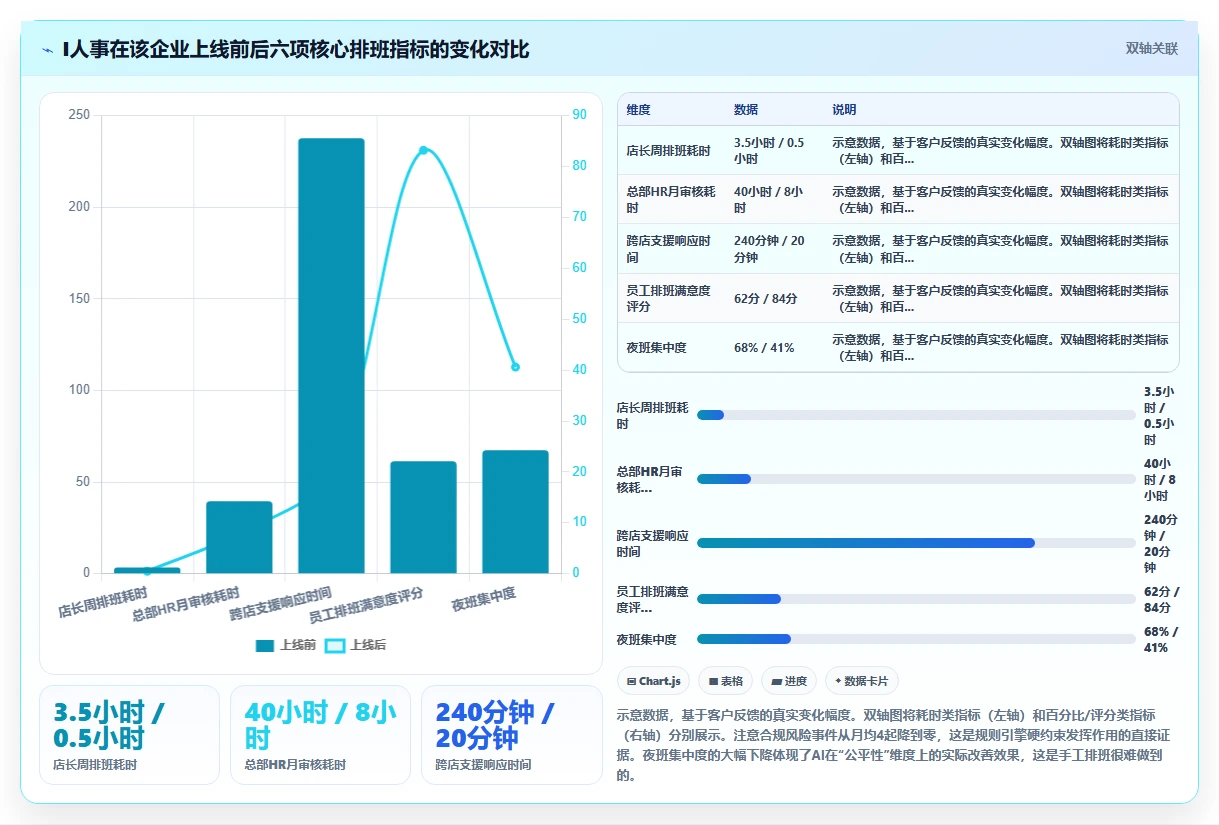Click the dashboard title heading
This screenshot has height=825, width=1219.
coord(296,49)
